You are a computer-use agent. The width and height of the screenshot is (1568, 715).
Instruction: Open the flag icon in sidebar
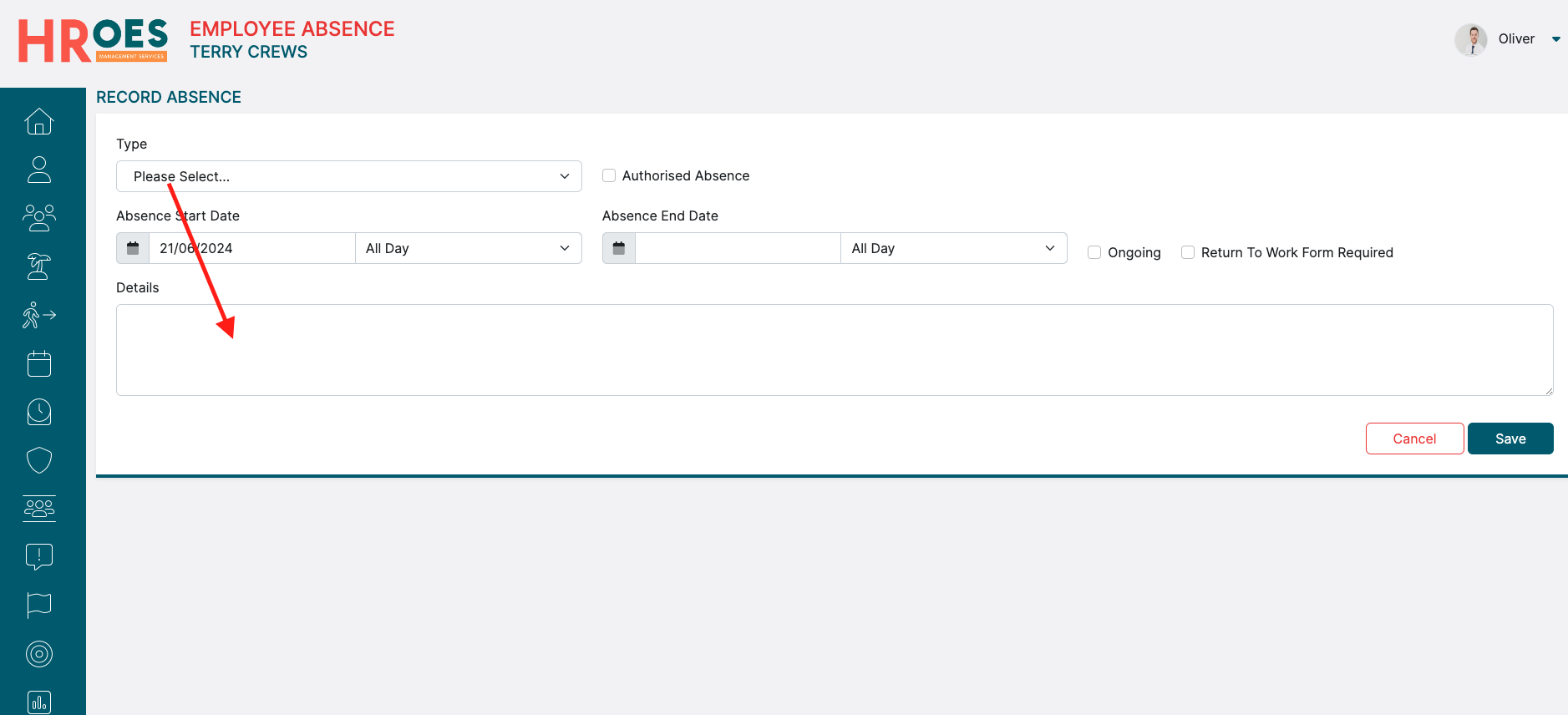[x=39, y=605]
